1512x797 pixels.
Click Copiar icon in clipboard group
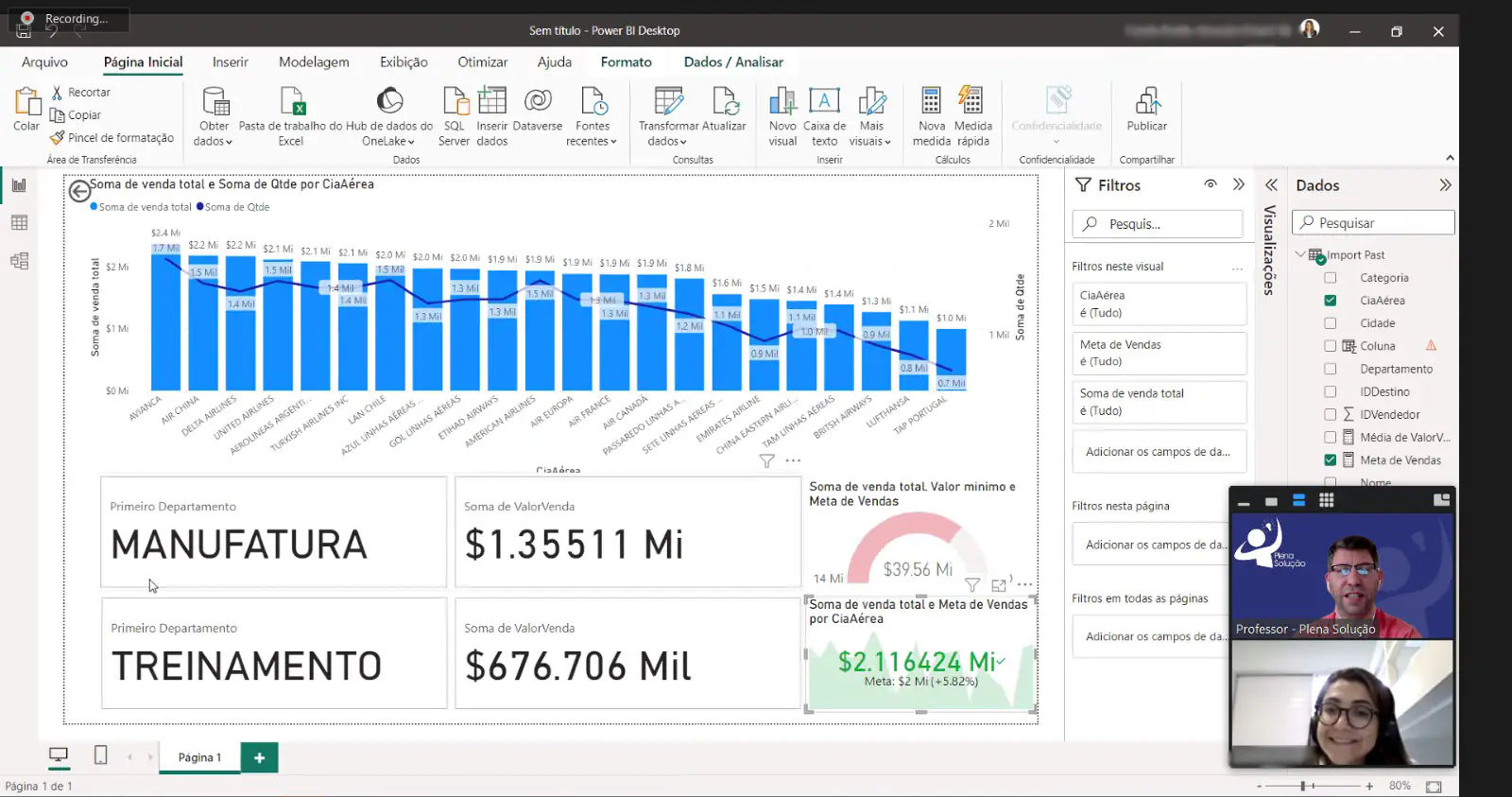pyautogui.click(x=57, y=115)
